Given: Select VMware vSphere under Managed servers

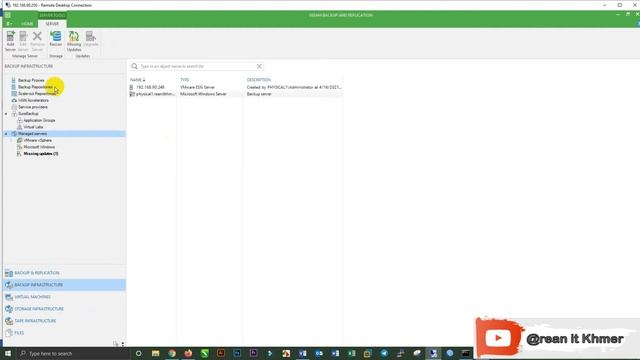Looking at the screenshot, I should point(38,140).
